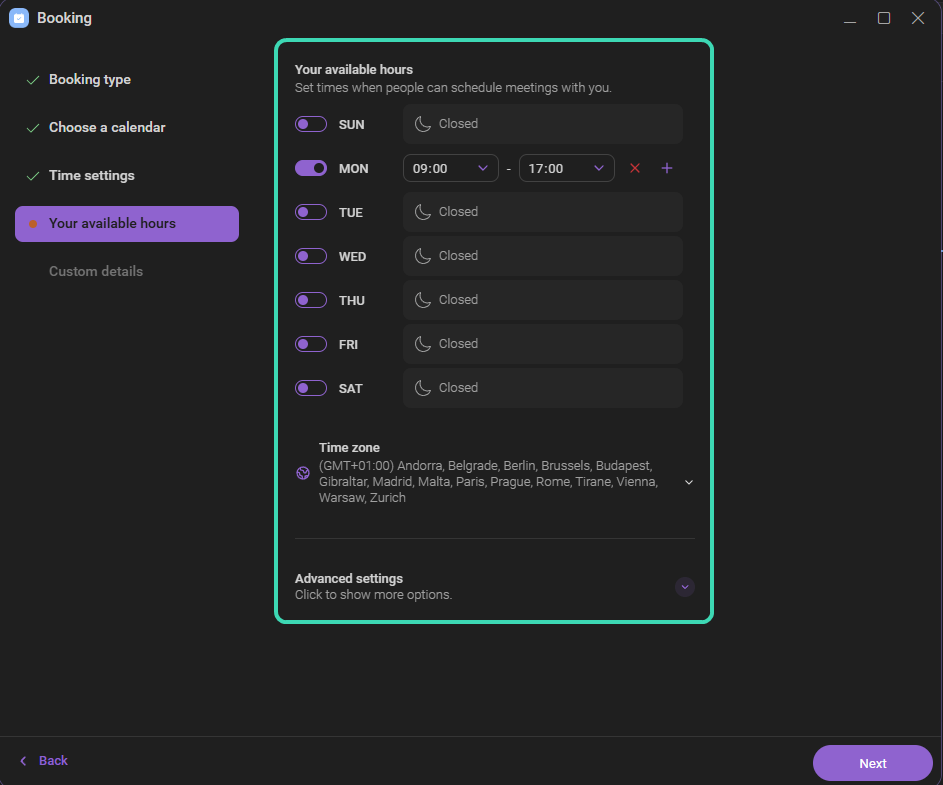This screenshot has width=943, height=785.
Task: Open Choose a calendar step
Action: (x=107, y=128)
